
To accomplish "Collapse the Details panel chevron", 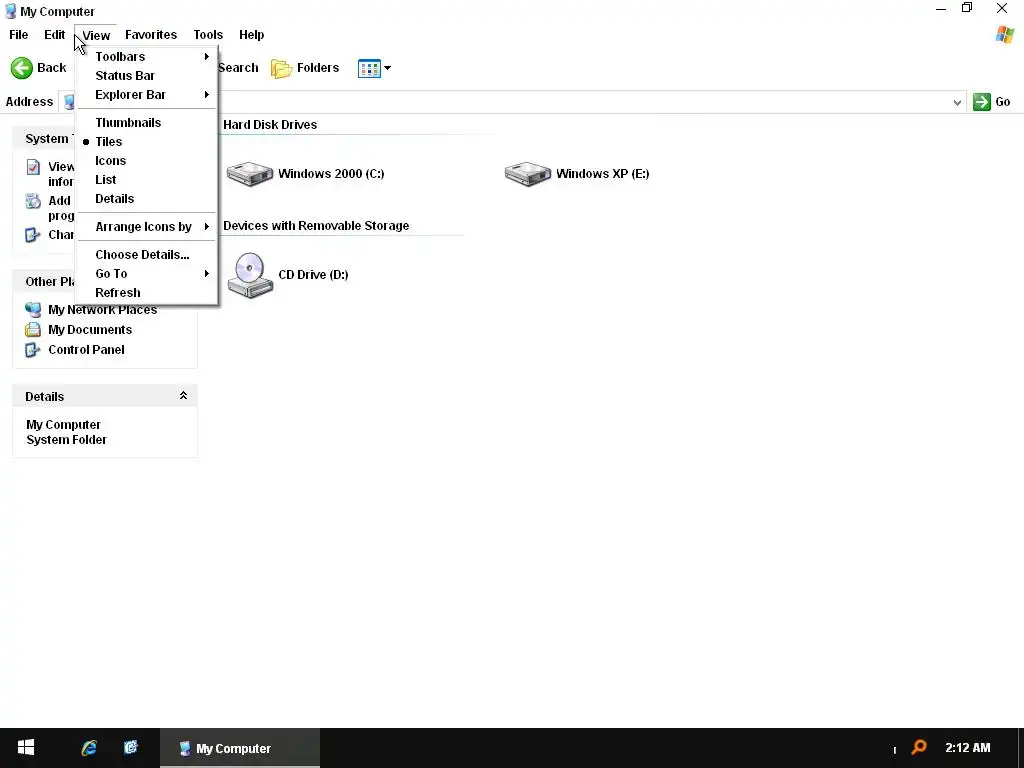I will click(x=184, y=396).
